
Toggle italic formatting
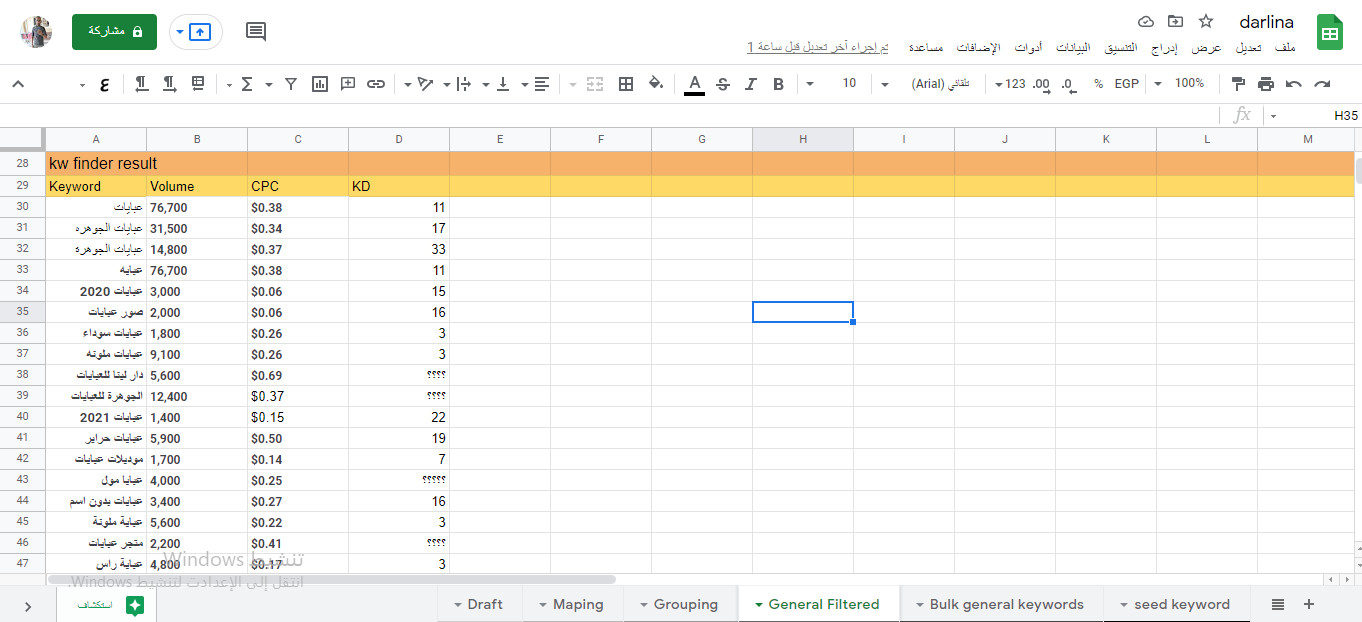(750, 84)
